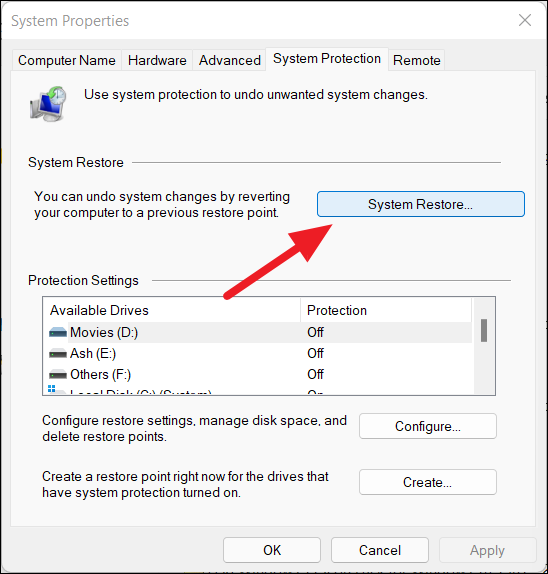548x574 pixels.
Task: Click Create... to make a restore point
Action: coord(428,482)
